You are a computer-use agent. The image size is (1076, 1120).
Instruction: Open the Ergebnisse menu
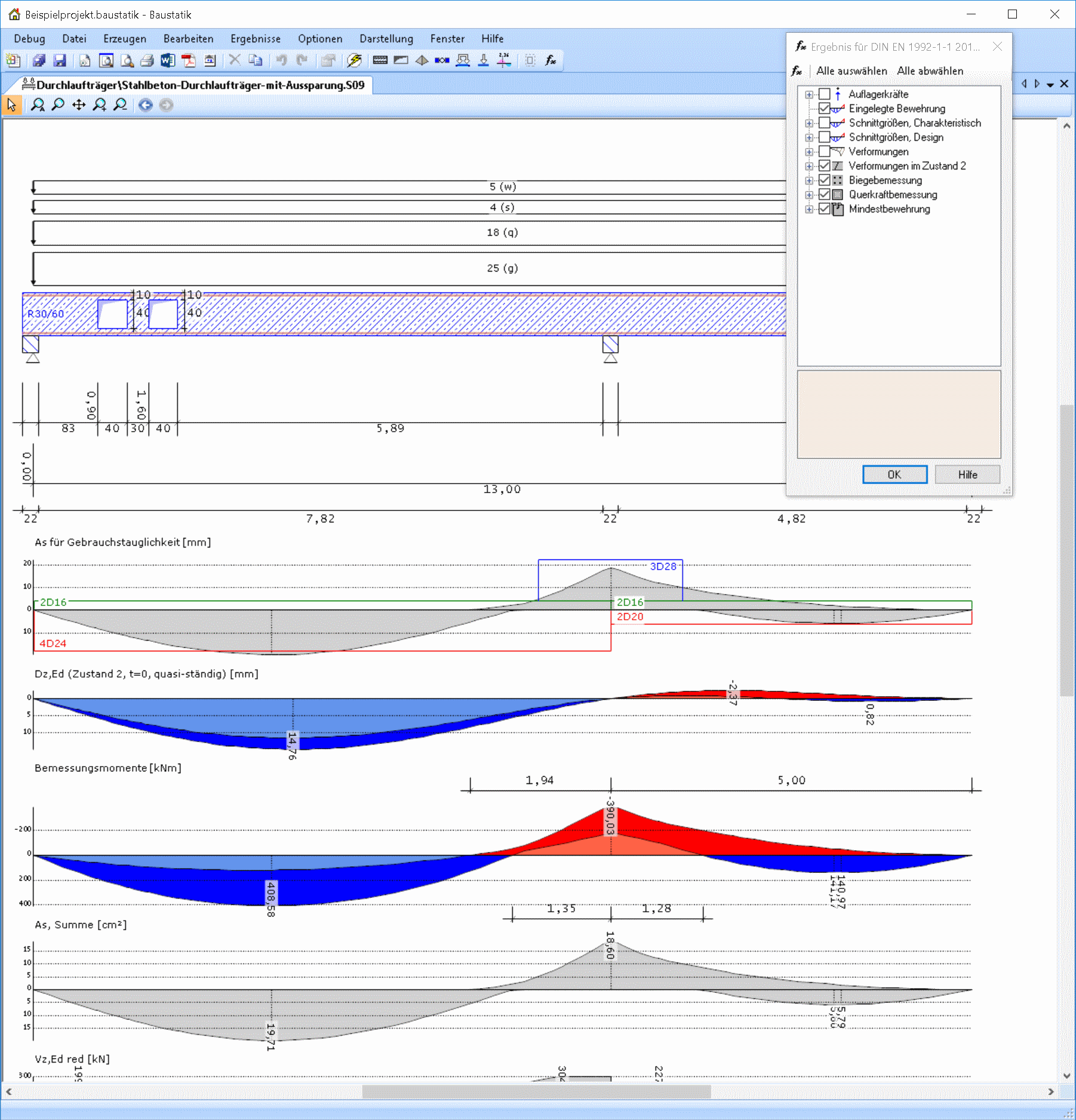[256, 38]
